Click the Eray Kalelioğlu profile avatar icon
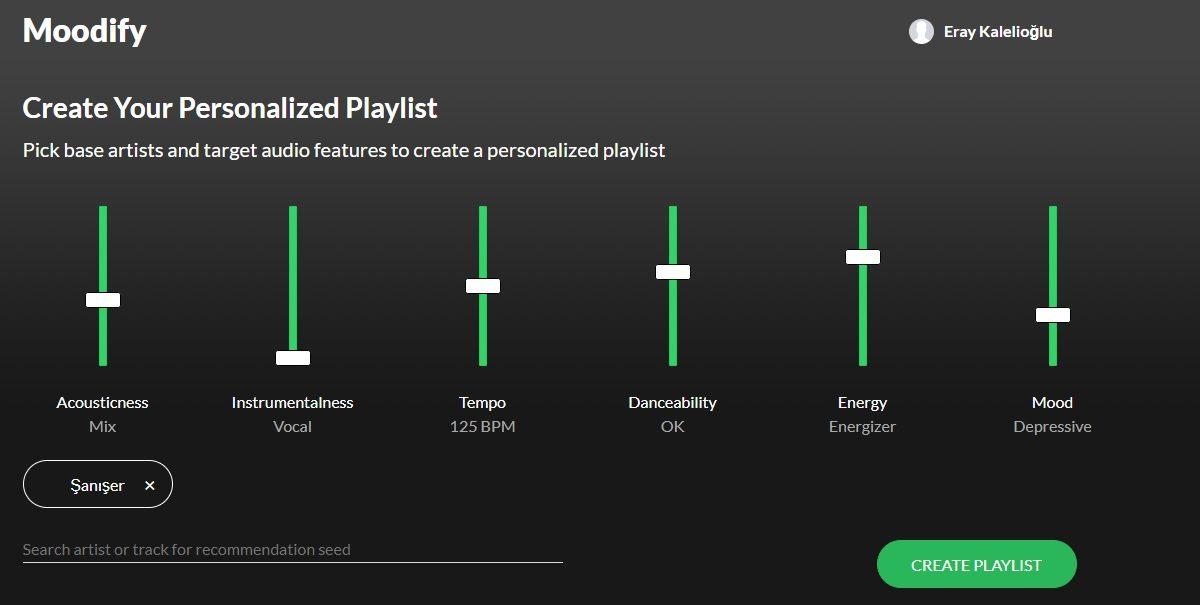The image size is (1200, 605). 920,31
